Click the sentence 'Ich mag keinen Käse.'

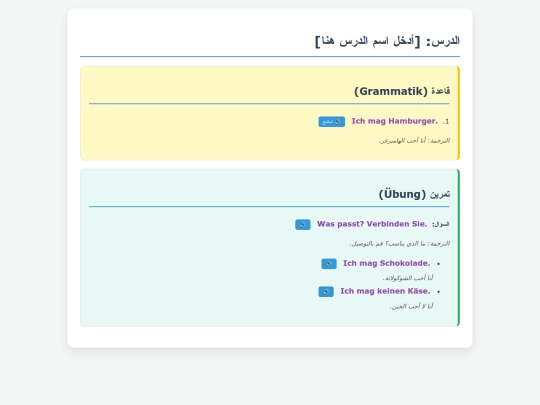click(385, 291)
